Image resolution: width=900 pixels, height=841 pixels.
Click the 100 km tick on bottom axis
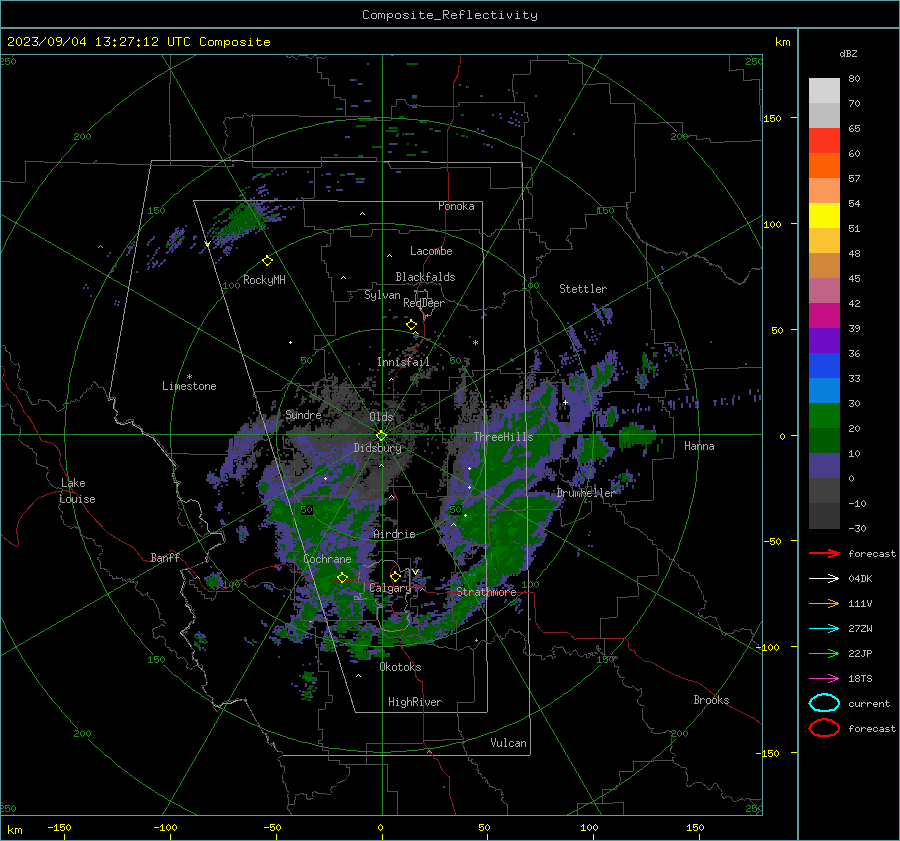click(589, 827)
